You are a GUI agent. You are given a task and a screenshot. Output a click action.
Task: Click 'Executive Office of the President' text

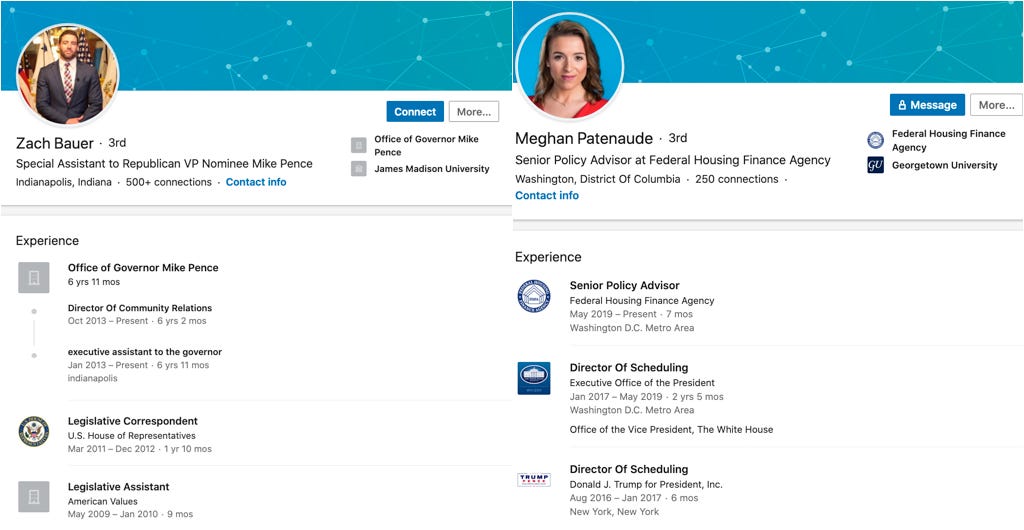[x=642, y=382]
